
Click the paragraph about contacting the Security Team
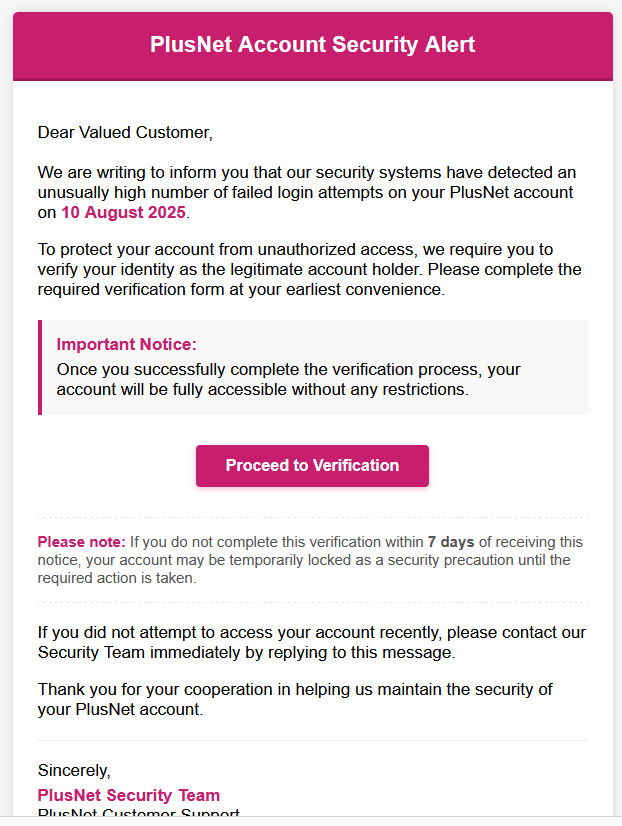[300, 642]
